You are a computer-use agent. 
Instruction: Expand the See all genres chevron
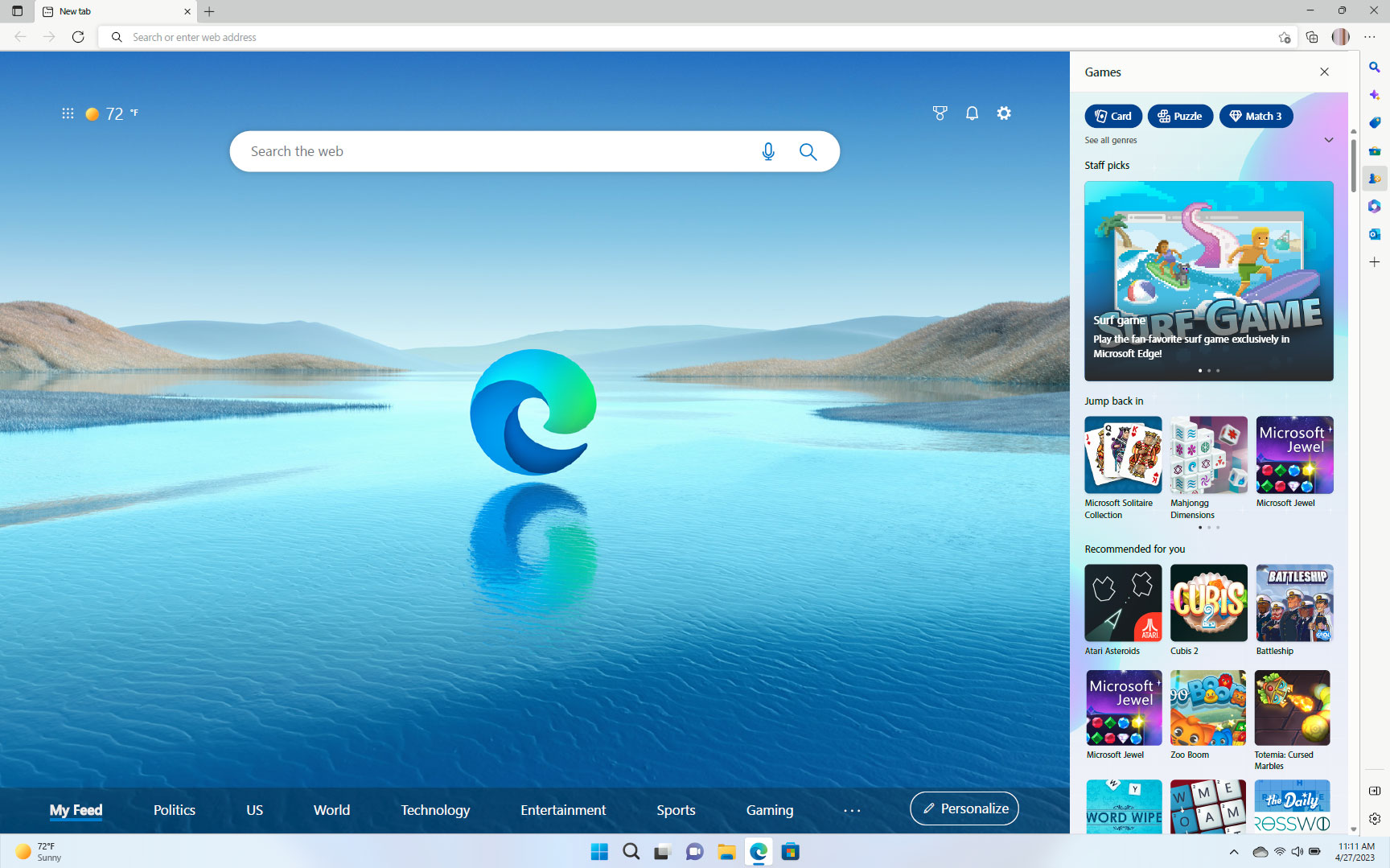tap(1328, 140)
